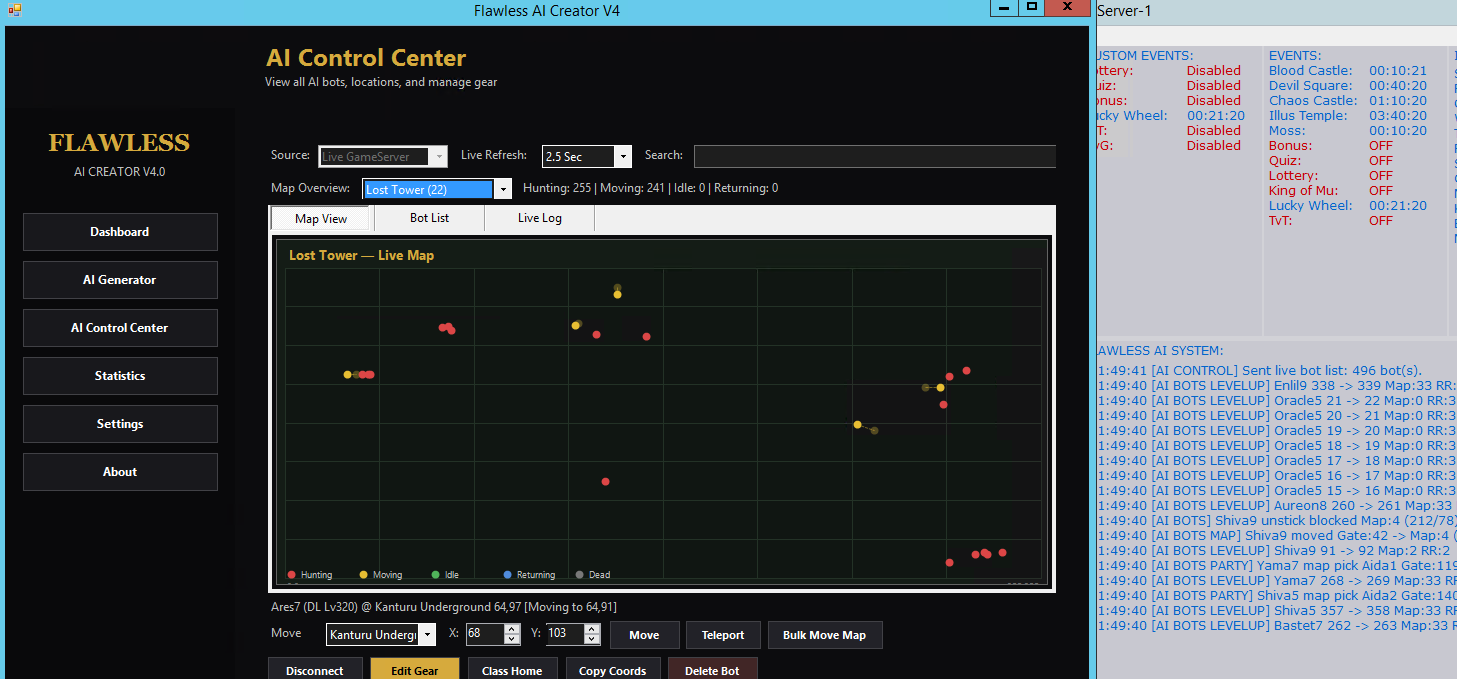Screen dimensions: 1457x679
Task: Expand the Live Refresh dropdown
Action: coord(623,156)
